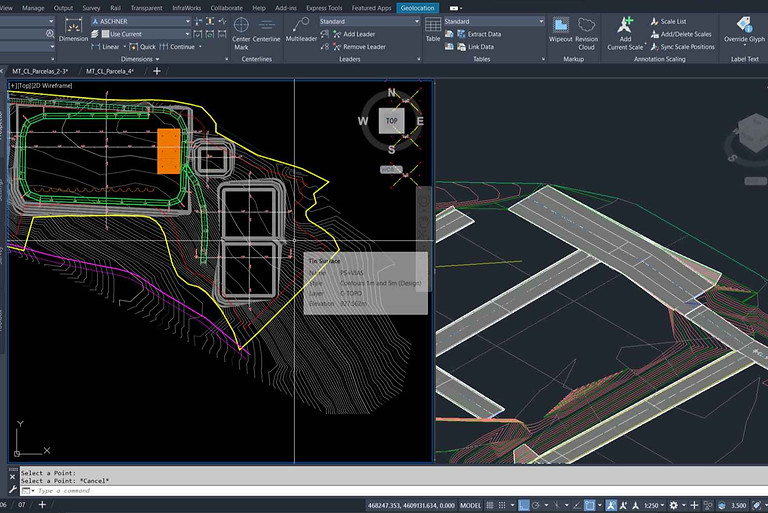768x513 pixels.
Task: Switch to the Collaborate ribbon tab
Action: [226, 8]
